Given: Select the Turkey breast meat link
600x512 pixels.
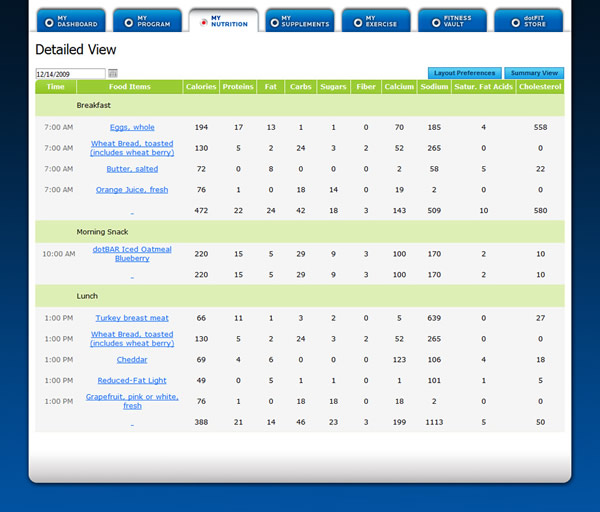Looking at the screenshot, I should (132, 318).
